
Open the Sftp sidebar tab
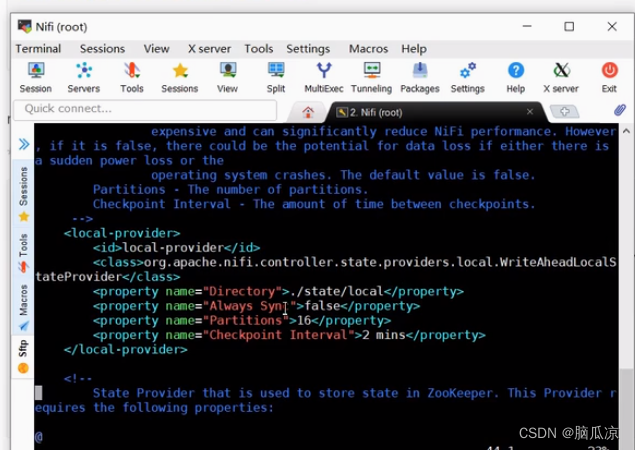pyautogui.click(x=23, y=356)
